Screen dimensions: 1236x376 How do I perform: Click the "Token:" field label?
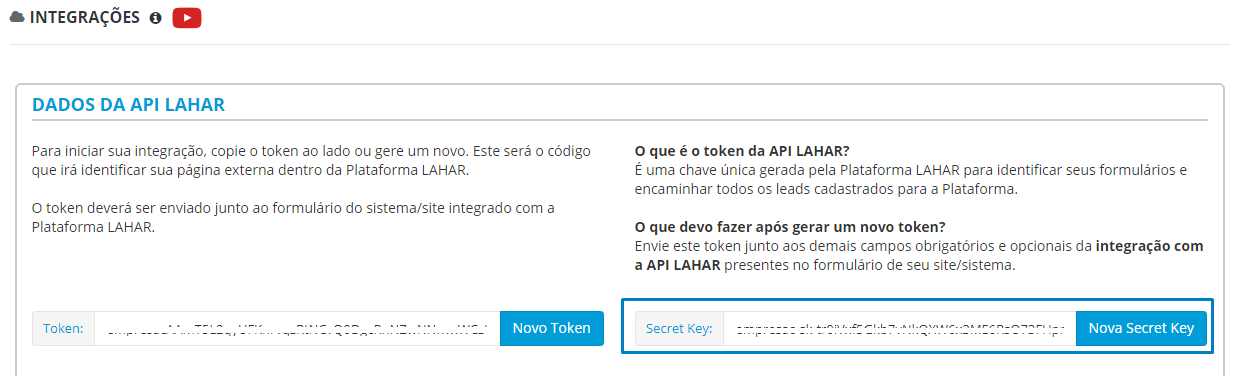[64, 328]
